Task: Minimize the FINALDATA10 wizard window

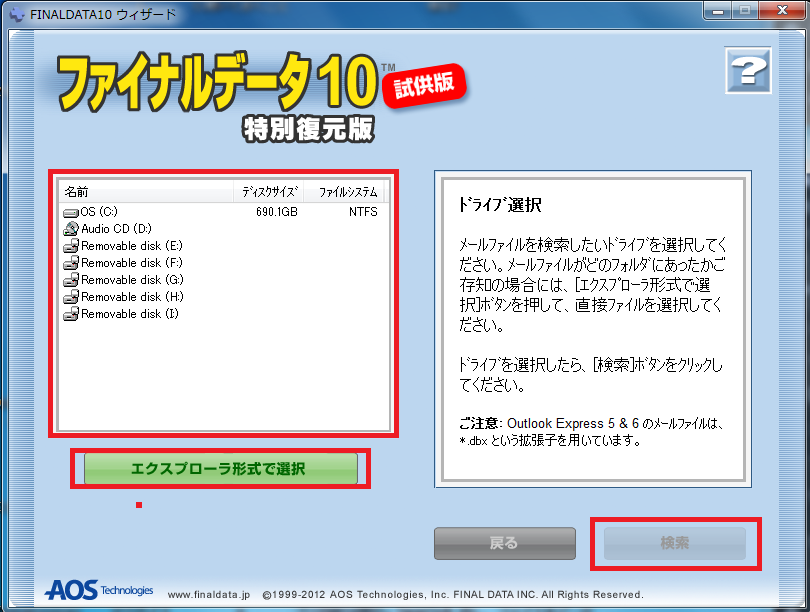Action: [718, 10]
